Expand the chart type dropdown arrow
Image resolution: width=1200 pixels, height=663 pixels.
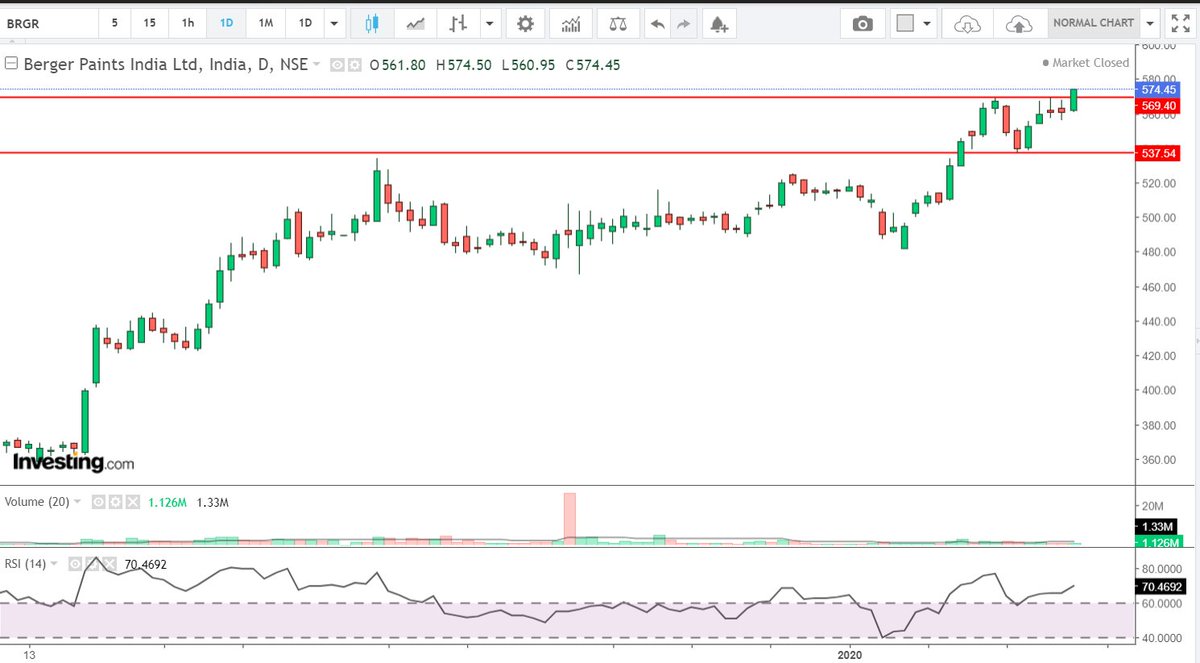(x=489, y=23)
